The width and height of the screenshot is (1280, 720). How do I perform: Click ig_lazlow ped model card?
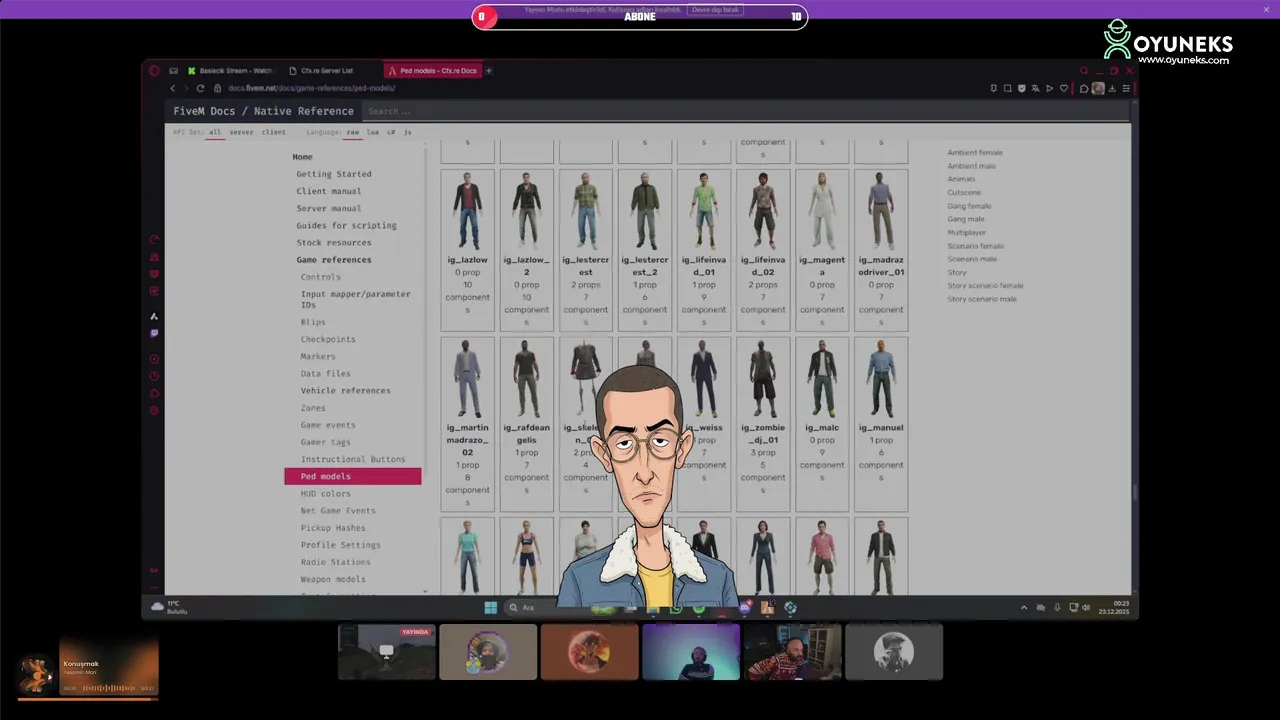tap(468, 250)
